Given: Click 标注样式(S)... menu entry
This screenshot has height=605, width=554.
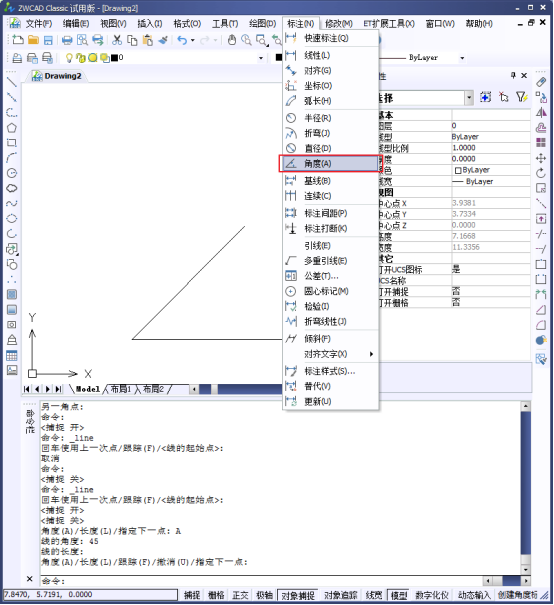Looking at the screenshot, I should pyautogui.click(x=331, y=371).
